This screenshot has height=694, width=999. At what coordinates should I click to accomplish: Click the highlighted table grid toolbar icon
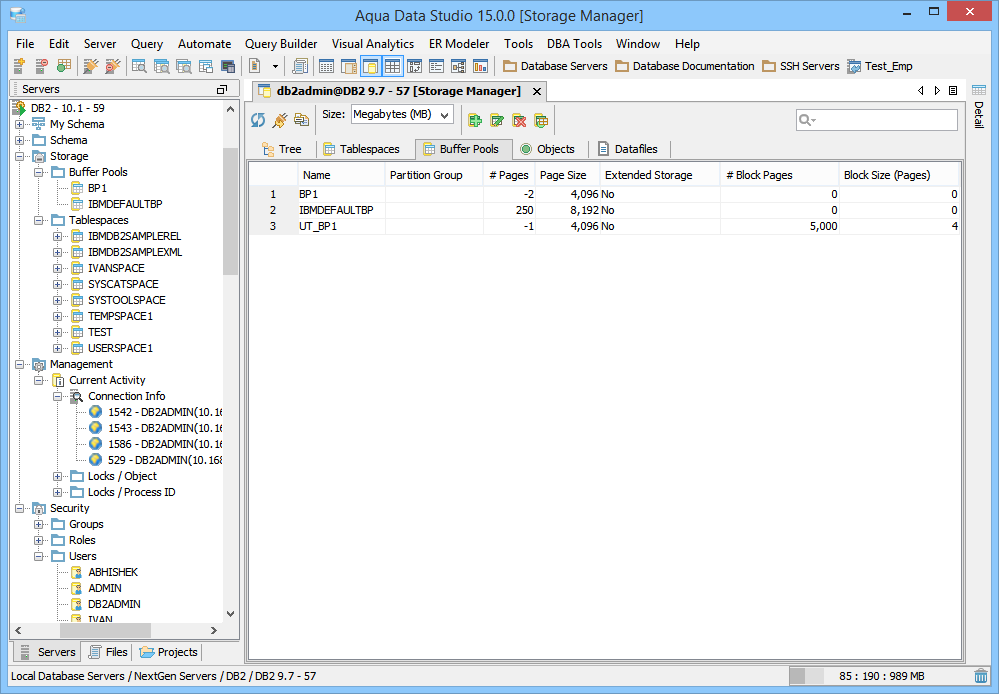tap(392, 66)
